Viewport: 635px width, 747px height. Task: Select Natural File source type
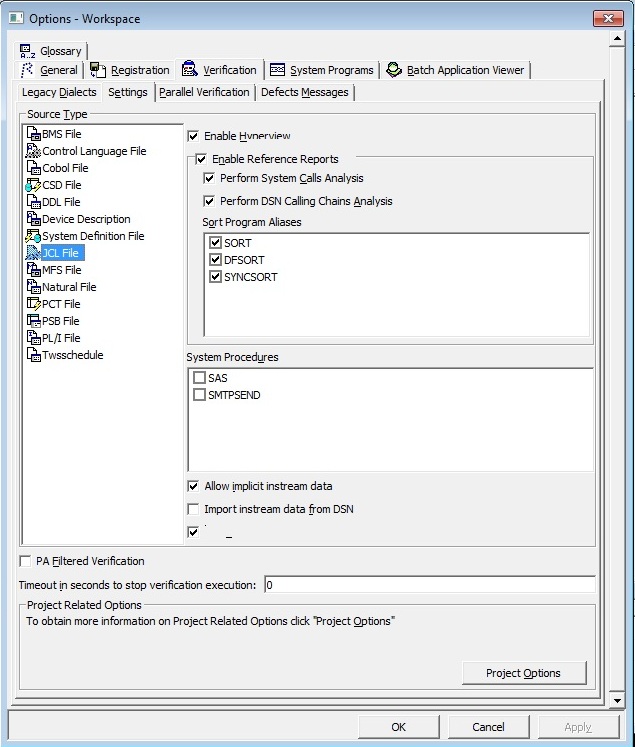[x=69, y=287]
